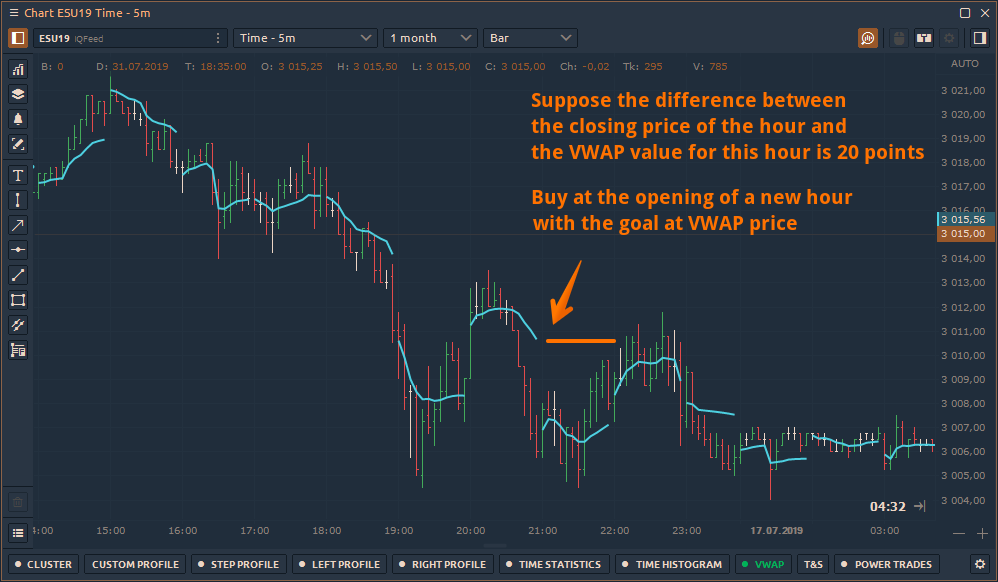Pick the horizontal line drawing tool
998x582 pixels.
click(18, 250)
